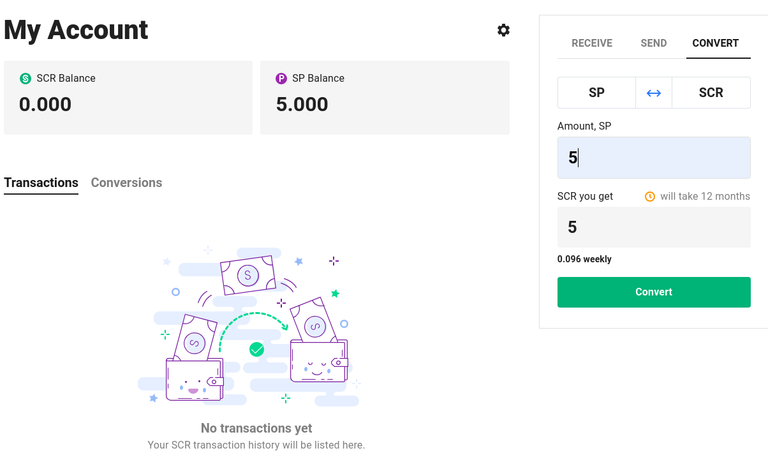Click the purple SP balance icon
Image resolution: width=768 pixels, height=471 pixels.
[x=281, y=78]
